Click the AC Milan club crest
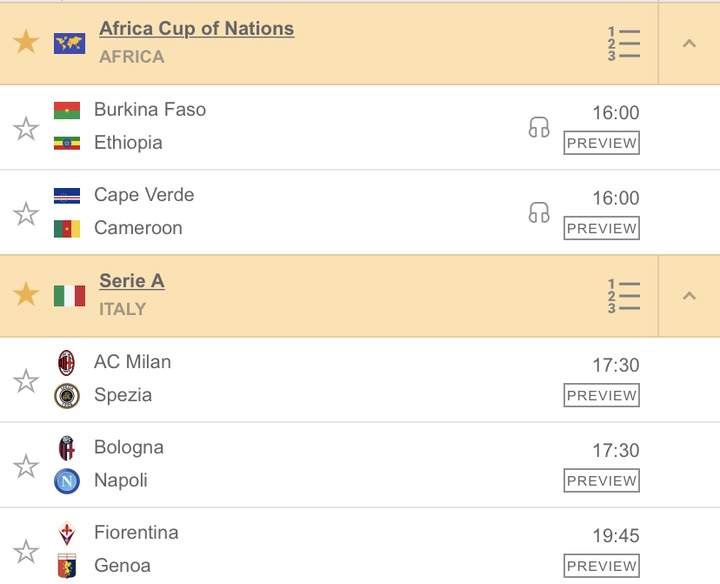This screenshot has height=584, width=720. 67,363
